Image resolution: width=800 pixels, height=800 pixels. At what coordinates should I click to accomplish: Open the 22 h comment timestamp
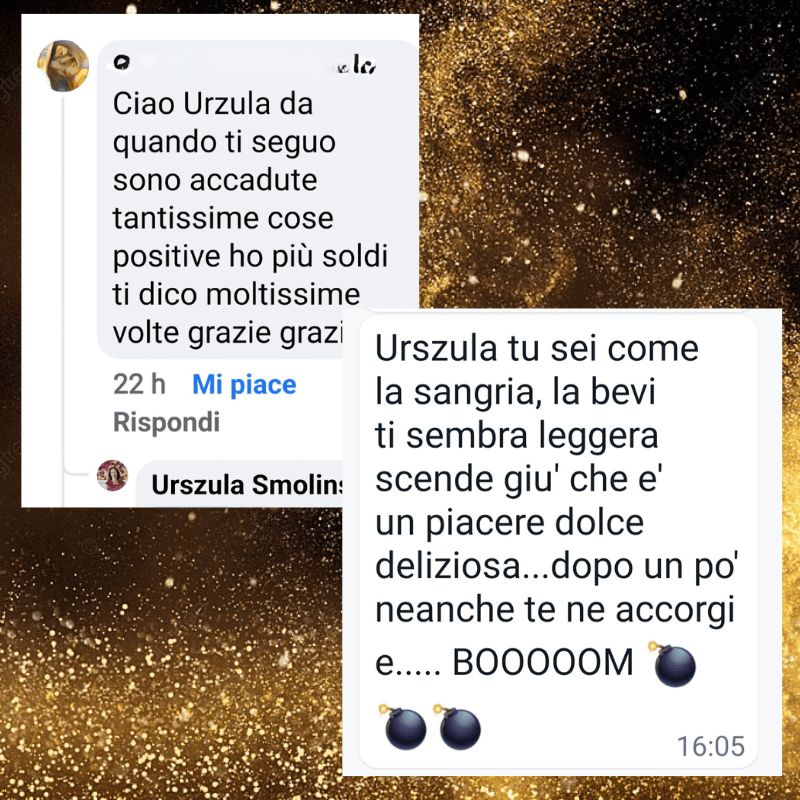[139, 384]
